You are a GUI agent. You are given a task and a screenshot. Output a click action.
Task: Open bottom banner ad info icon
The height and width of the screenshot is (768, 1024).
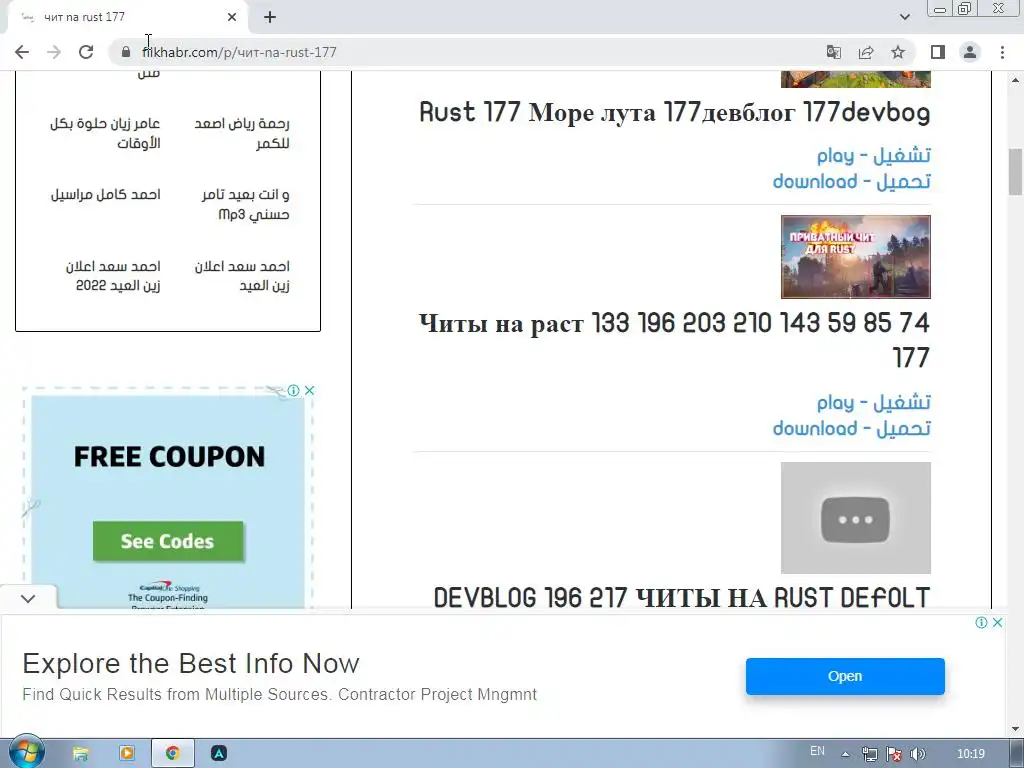[981, 622]
